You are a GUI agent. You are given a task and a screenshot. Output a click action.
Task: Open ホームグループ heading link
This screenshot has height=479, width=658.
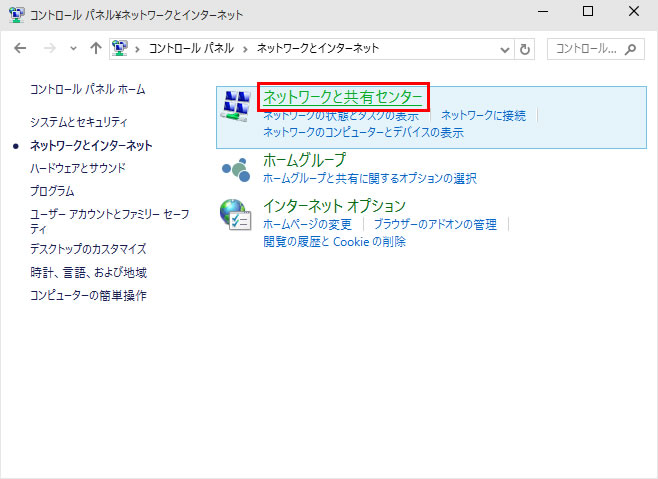(x=304, y=160)
